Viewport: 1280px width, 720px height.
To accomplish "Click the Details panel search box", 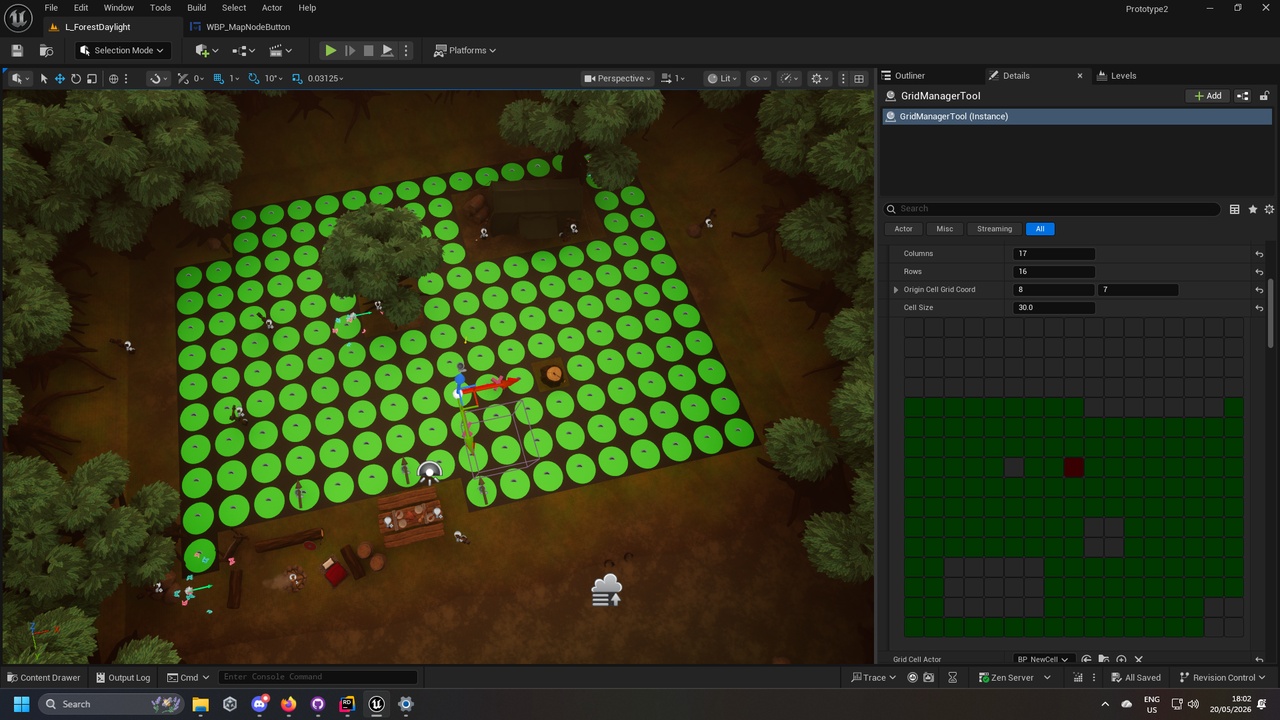I will tap(1052, 209).
